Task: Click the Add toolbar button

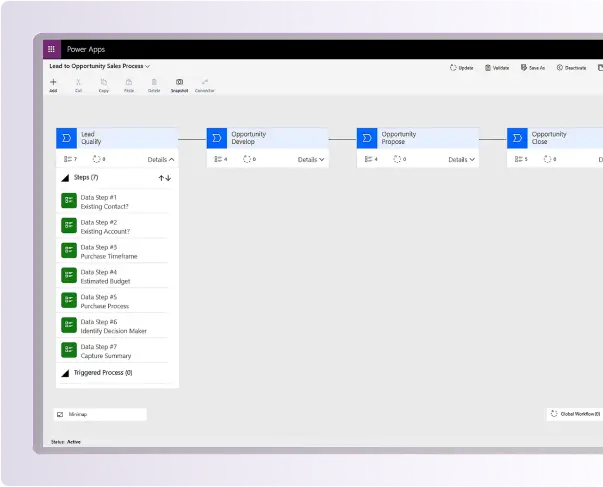Action: (53, 85)
